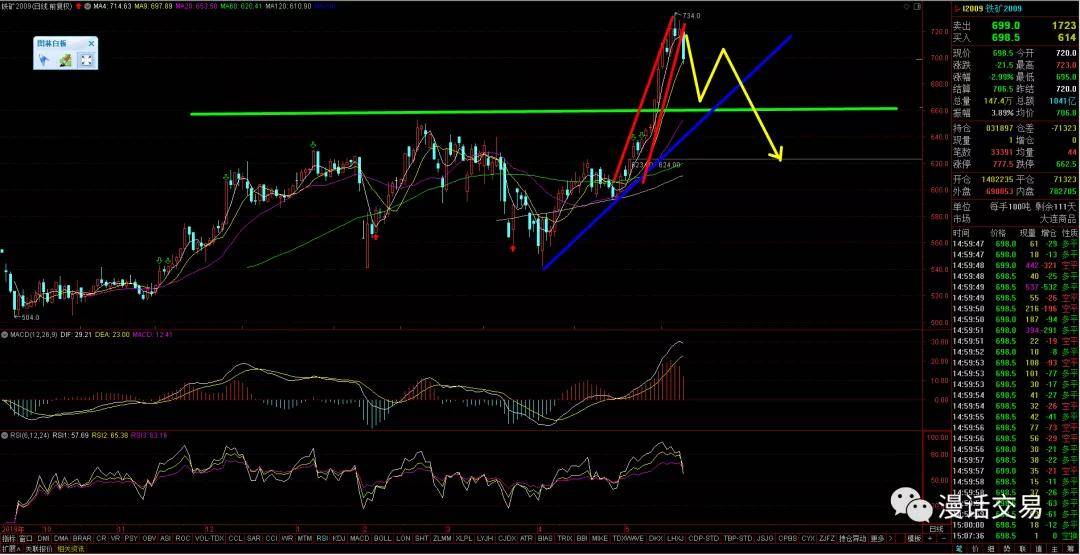Select the pencil drawing tool in the whiteboard panel
The height and width of the screenshot is (555, 1080).
pyautogui.click(x=66, y=60)
